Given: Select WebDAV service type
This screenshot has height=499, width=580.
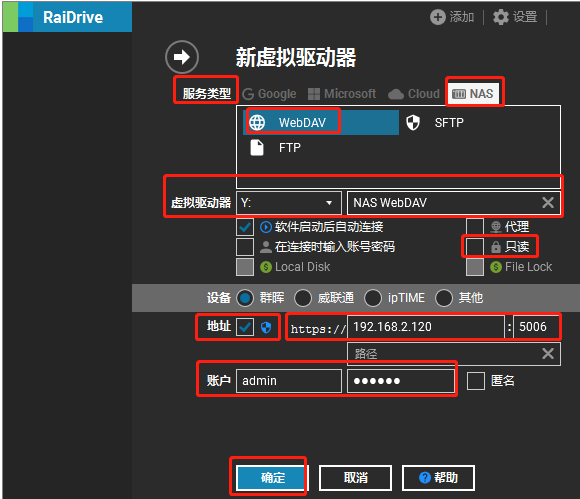Looking at the screenshot, I should 321,122.
